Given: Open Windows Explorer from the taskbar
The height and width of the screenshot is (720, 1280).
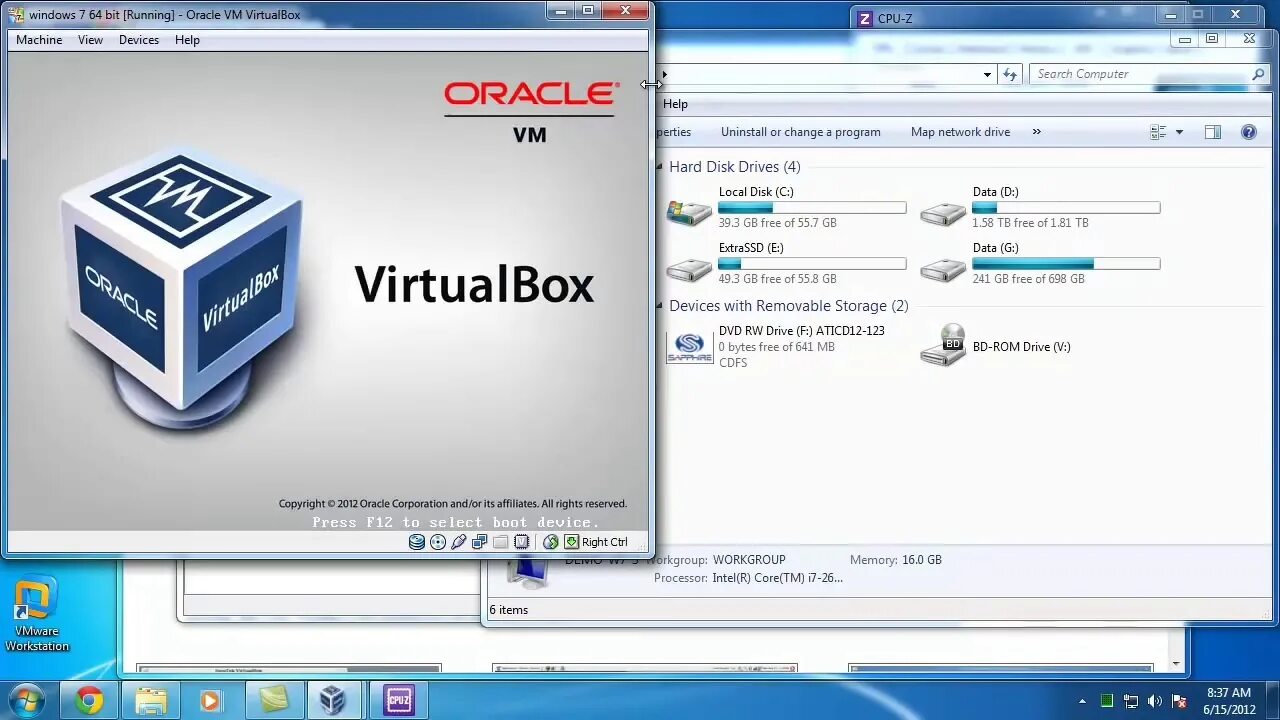Looking at the screenshot, I should coord(151,701).
